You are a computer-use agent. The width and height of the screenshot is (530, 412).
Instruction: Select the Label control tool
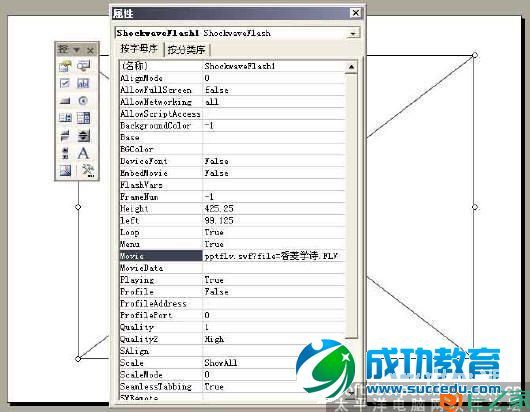(x=83, y=153)
